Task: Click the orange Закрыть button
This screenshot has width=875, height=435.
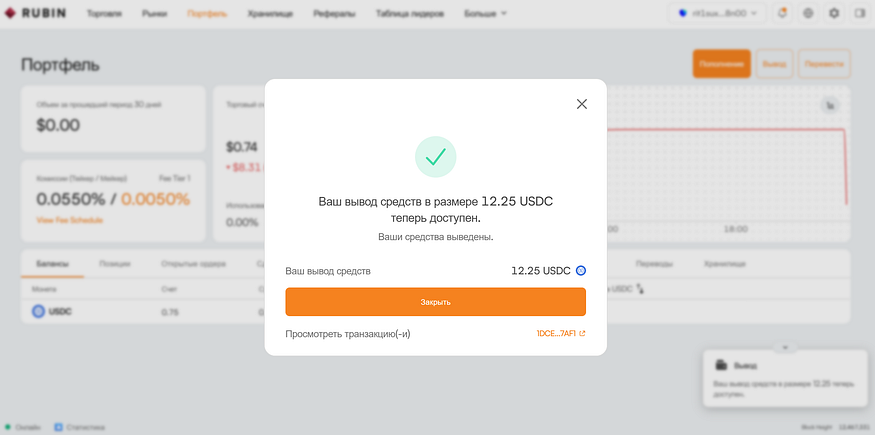Action: 435,302
